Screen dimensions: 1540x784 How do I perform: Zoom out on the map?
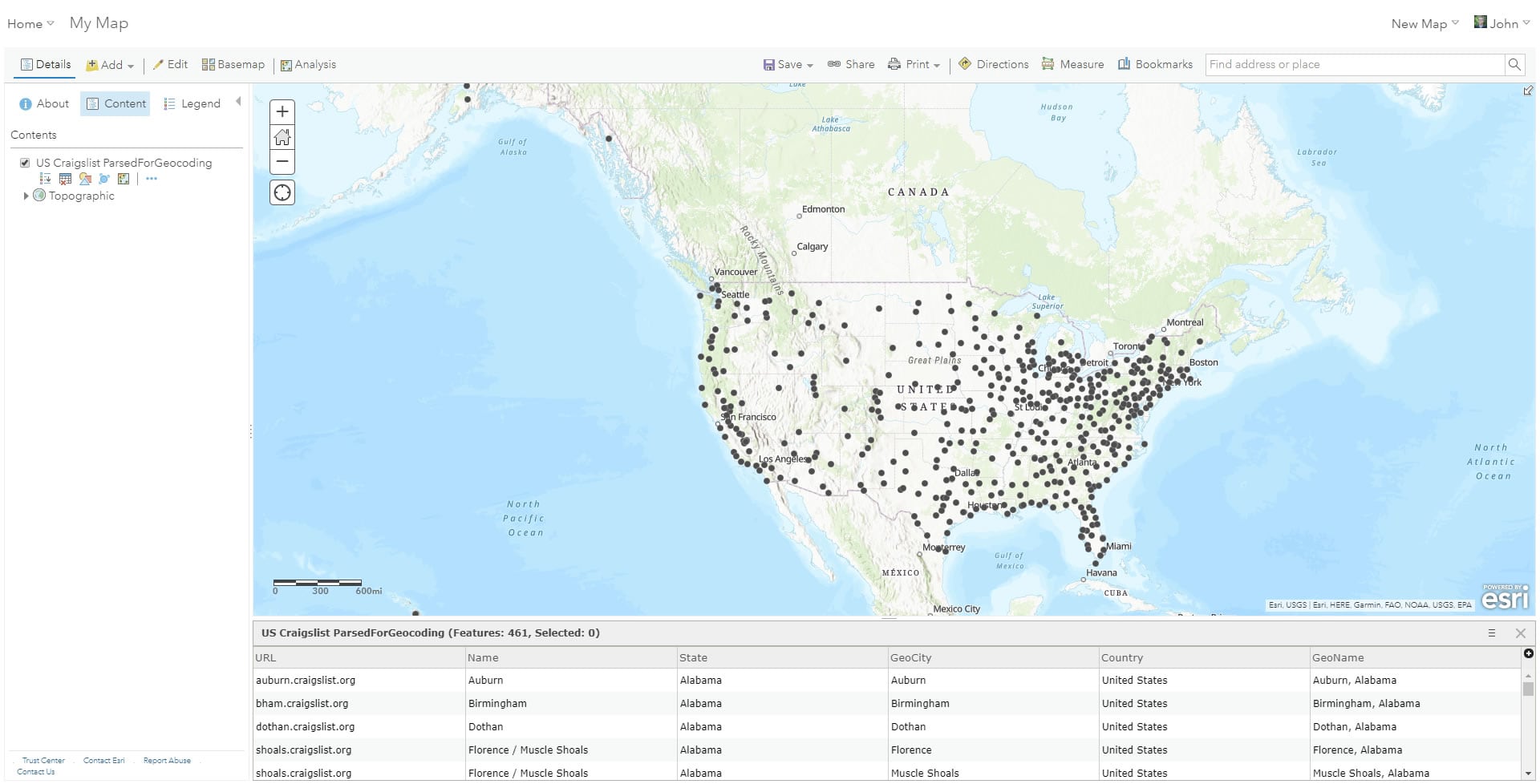(282, 161)
